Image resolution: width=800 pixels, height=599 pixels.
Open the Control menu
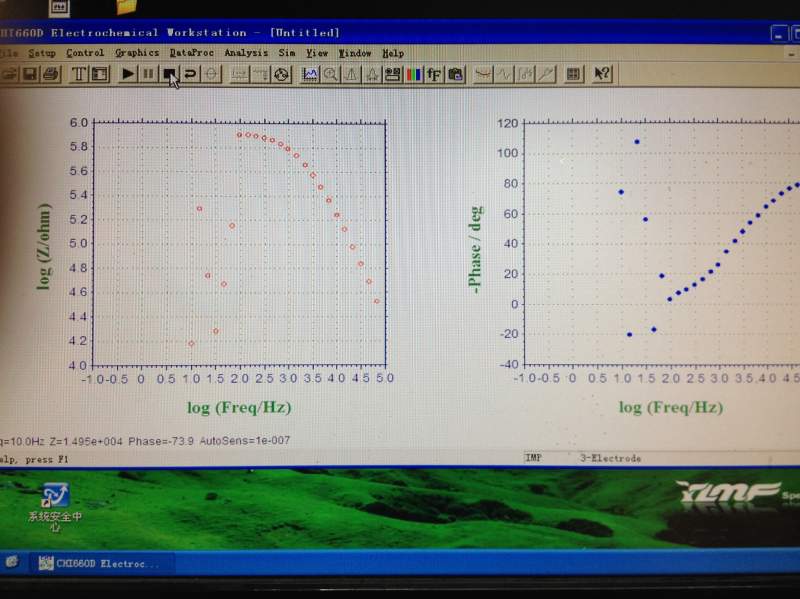pyautogui.click(x=85, y=53)
